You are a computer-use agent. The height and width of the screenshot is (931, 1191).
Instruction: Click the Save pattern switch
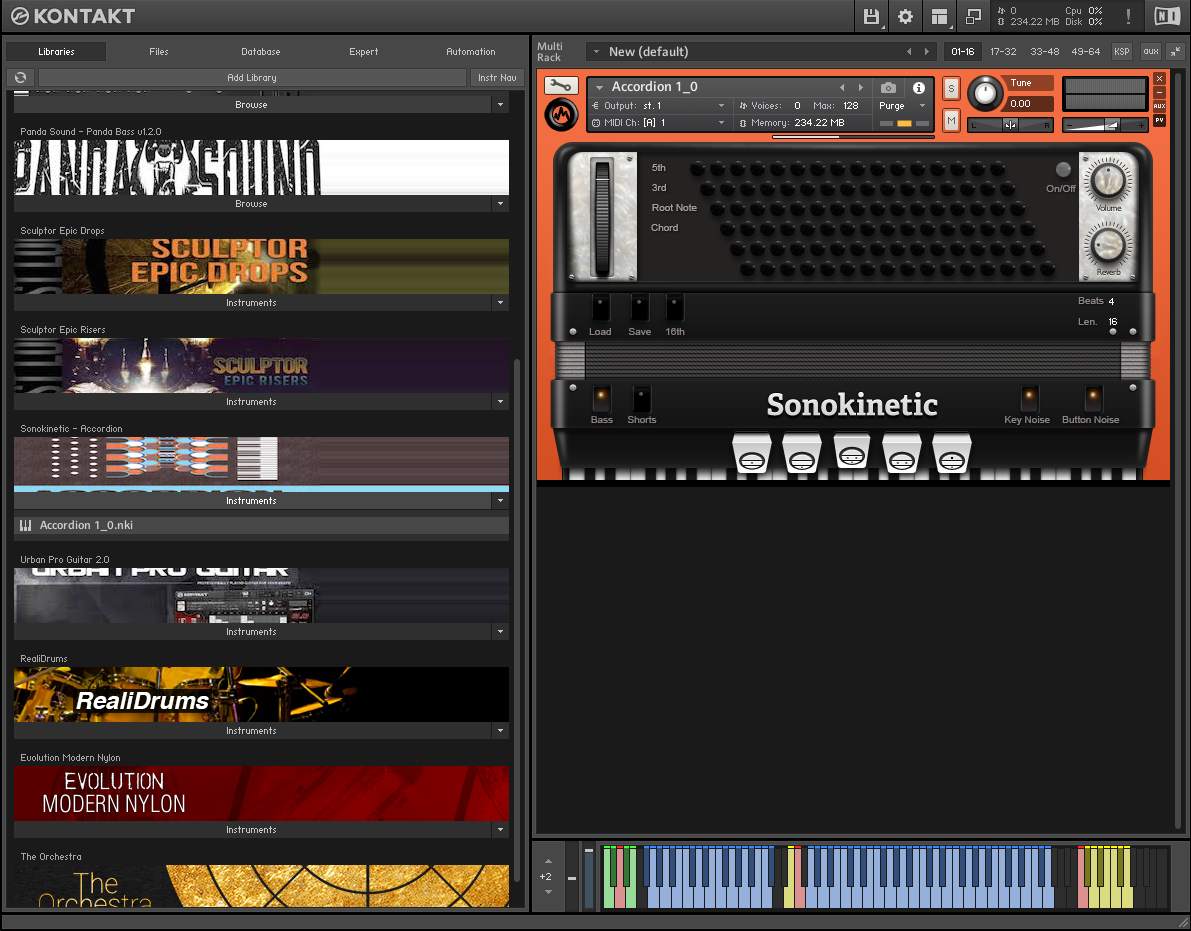[640, 308]
